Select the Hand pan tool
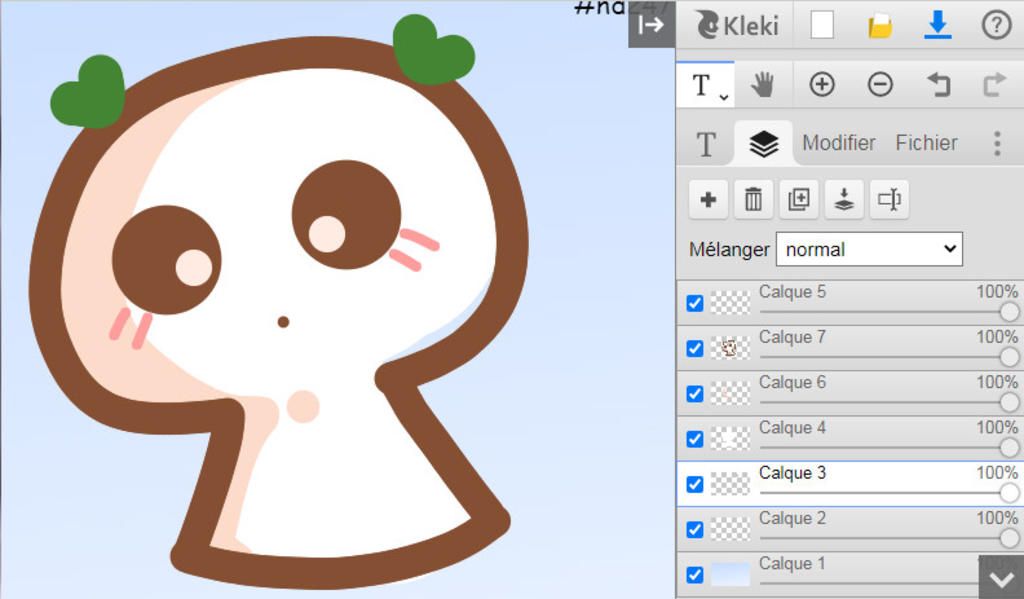This screenshot has height=599, width=1024. coord(763,85)
